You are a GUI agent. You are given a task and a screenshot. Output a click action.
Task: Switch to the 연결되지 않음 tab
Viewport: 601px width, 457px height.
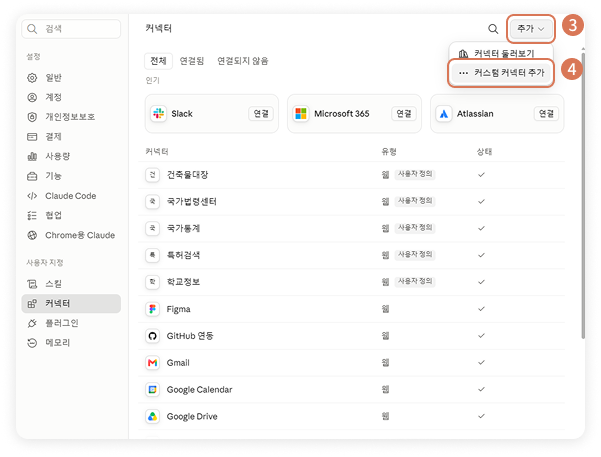[243, 61]
